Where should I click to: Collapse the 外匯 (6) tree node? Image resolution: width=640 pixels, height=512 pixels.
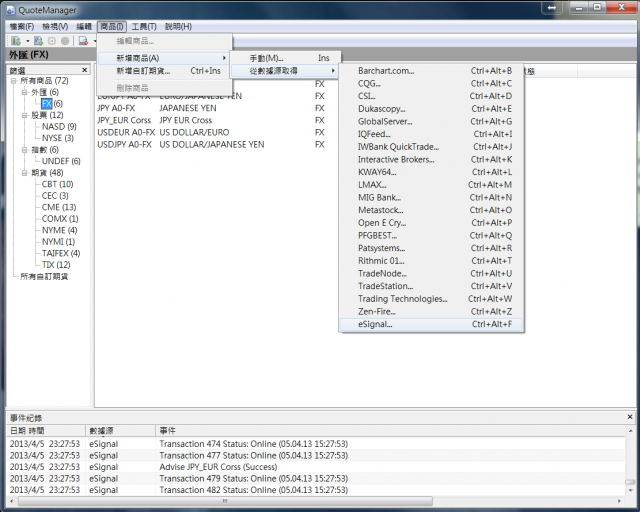[24, 92]
